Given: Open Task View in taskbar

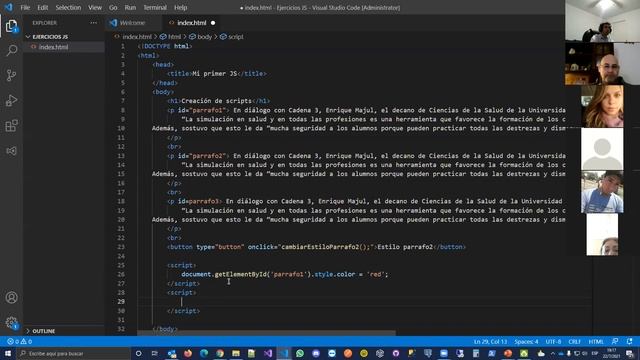Looking at the screenshot, I should (155, 353).
